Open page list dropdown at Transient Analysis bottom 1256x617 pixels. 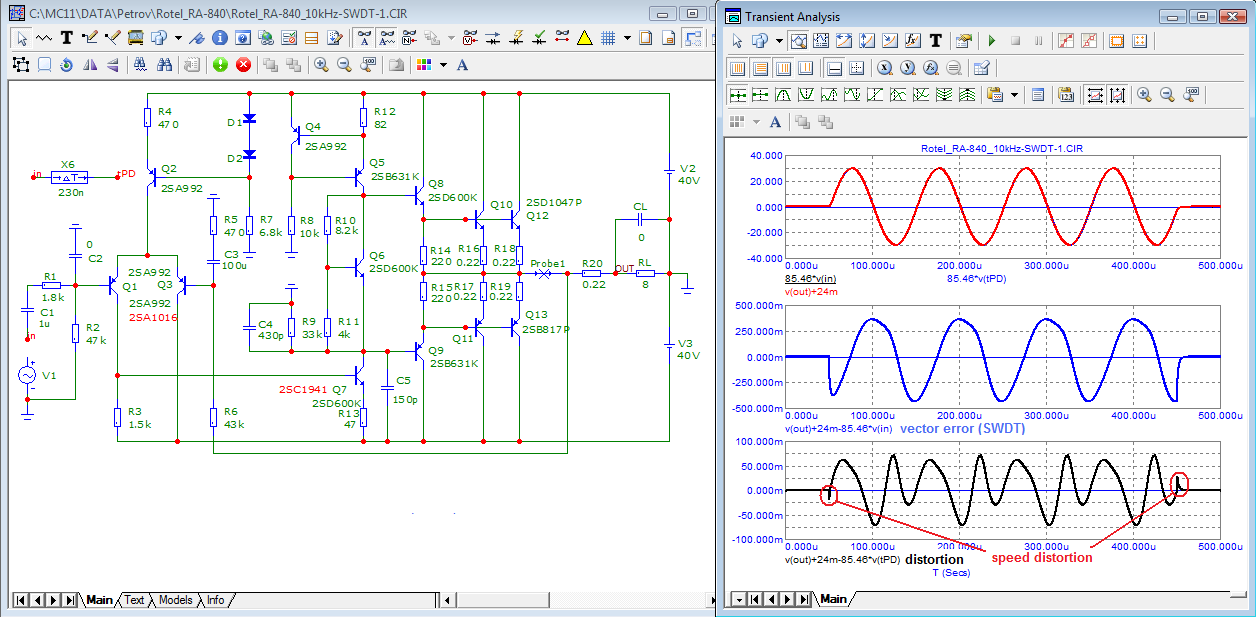(x=739, y=599)
